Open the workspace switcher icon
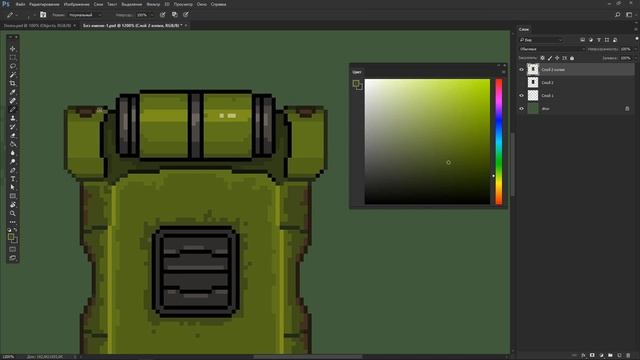Viewport: 640px width, 360px height. (x=629, y=15)
